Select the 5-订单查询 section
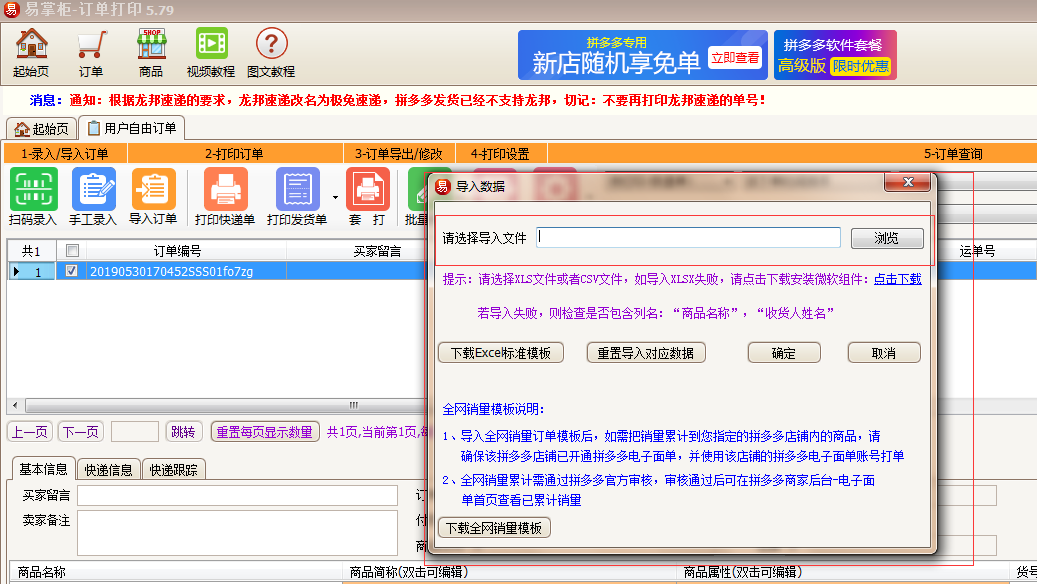The image size is (1037, 584). coord(953,153)
